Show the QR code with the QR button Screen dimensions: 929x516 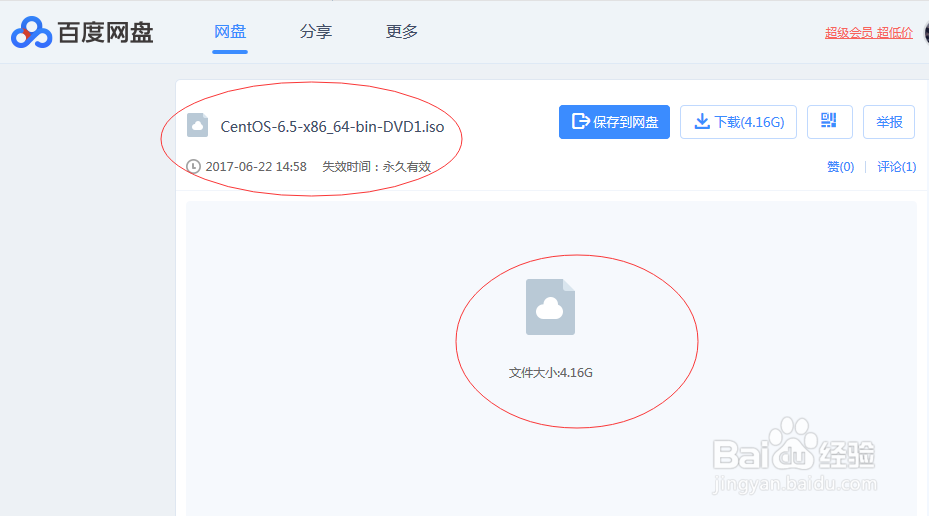[829, 122]
